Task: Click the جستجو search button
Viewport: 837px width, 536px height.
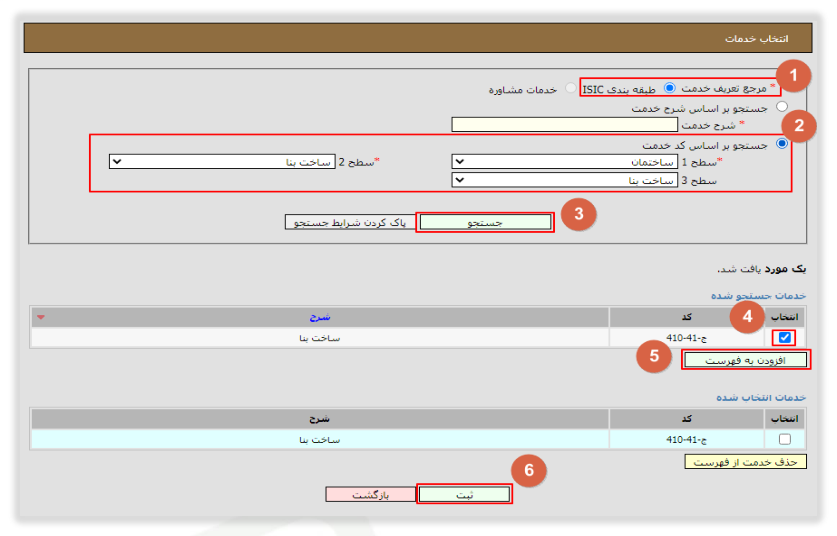Action: (485, 222)
